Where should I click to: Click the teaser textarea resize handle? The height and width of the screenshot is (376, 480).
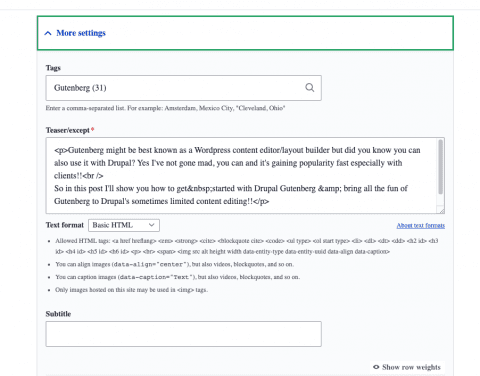click(x=442, y=211)
